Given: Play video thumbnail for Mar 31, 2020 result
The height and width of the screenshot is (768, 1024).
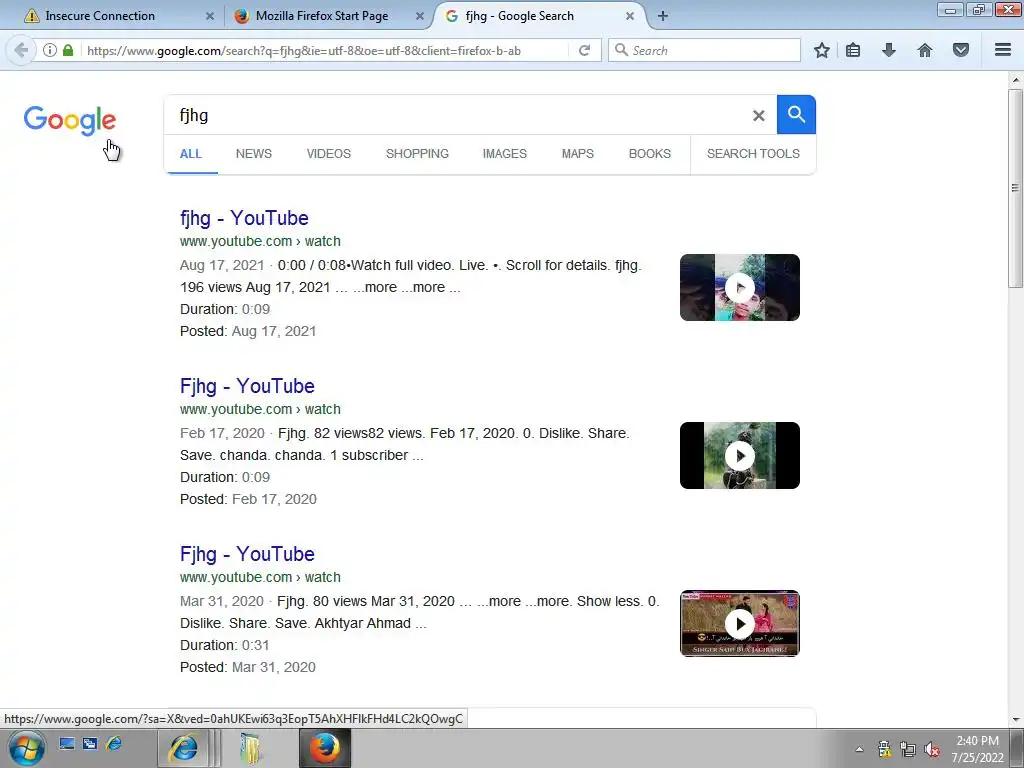Looking at the screenshot, I should pyautogui.click(x=740, y=623).
